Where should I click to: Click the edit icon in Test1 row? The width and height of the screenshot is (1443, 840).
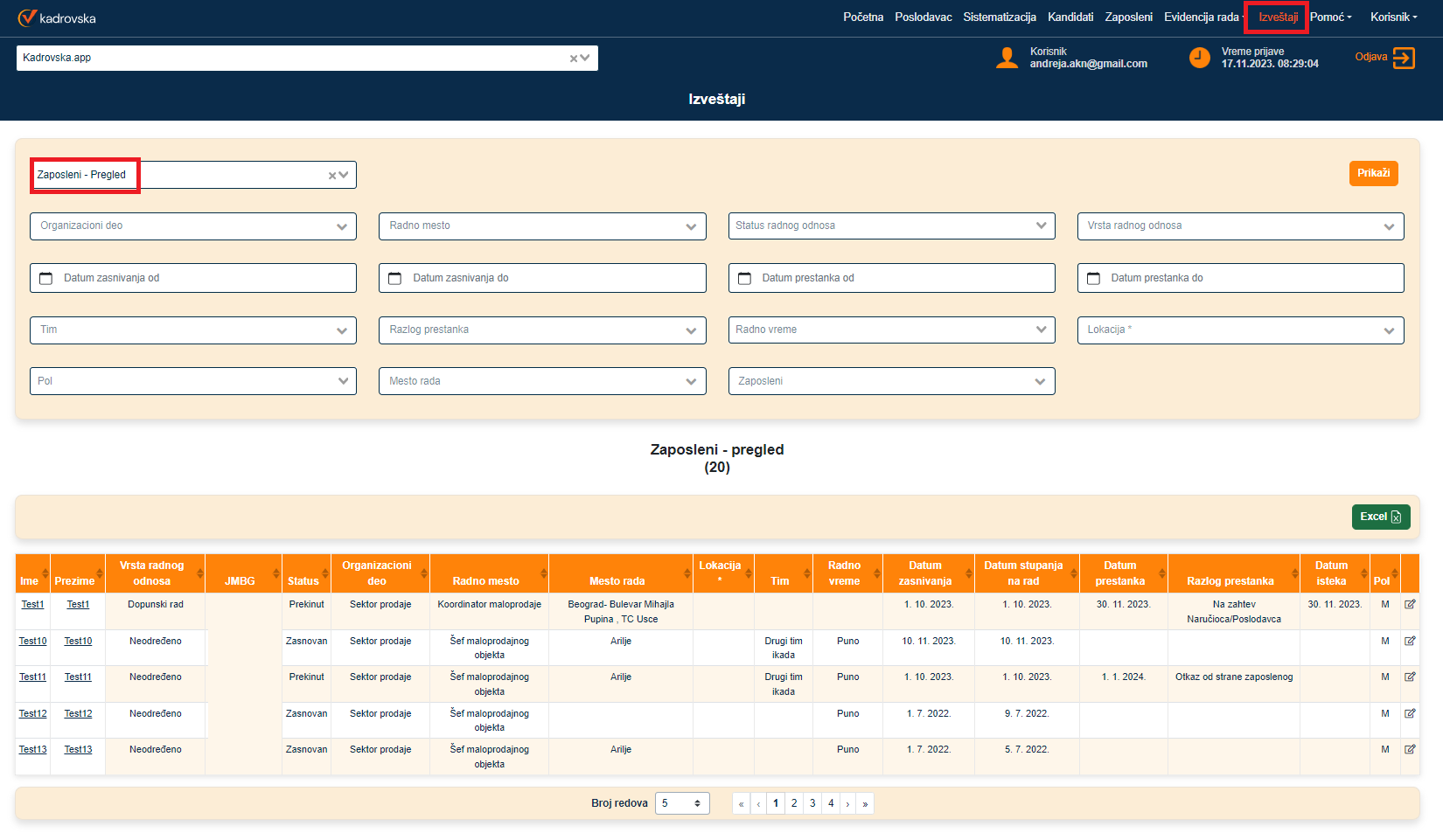click(x=1410, y=604)
